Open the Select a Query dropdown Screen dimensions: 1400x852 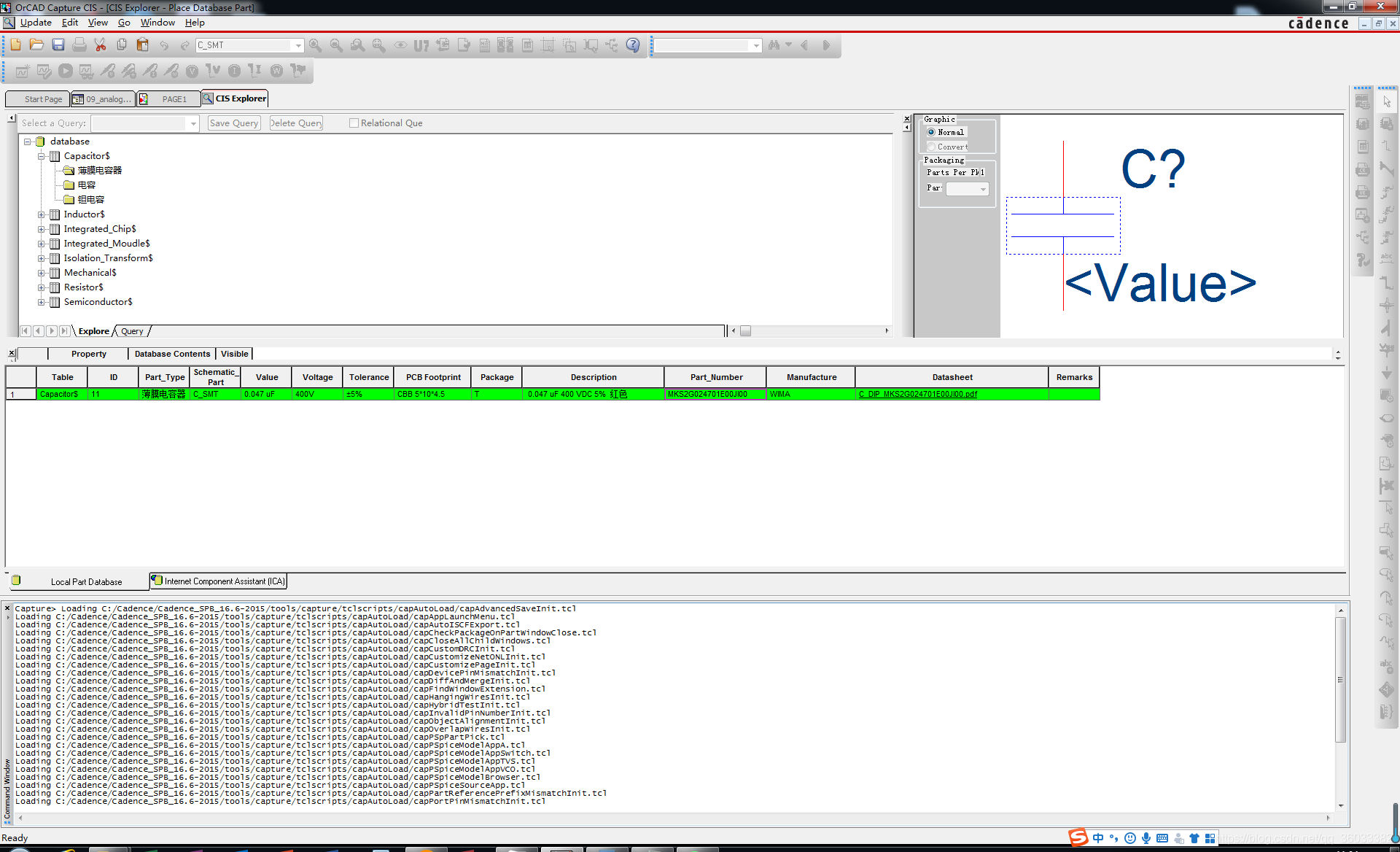coord(193,124)
